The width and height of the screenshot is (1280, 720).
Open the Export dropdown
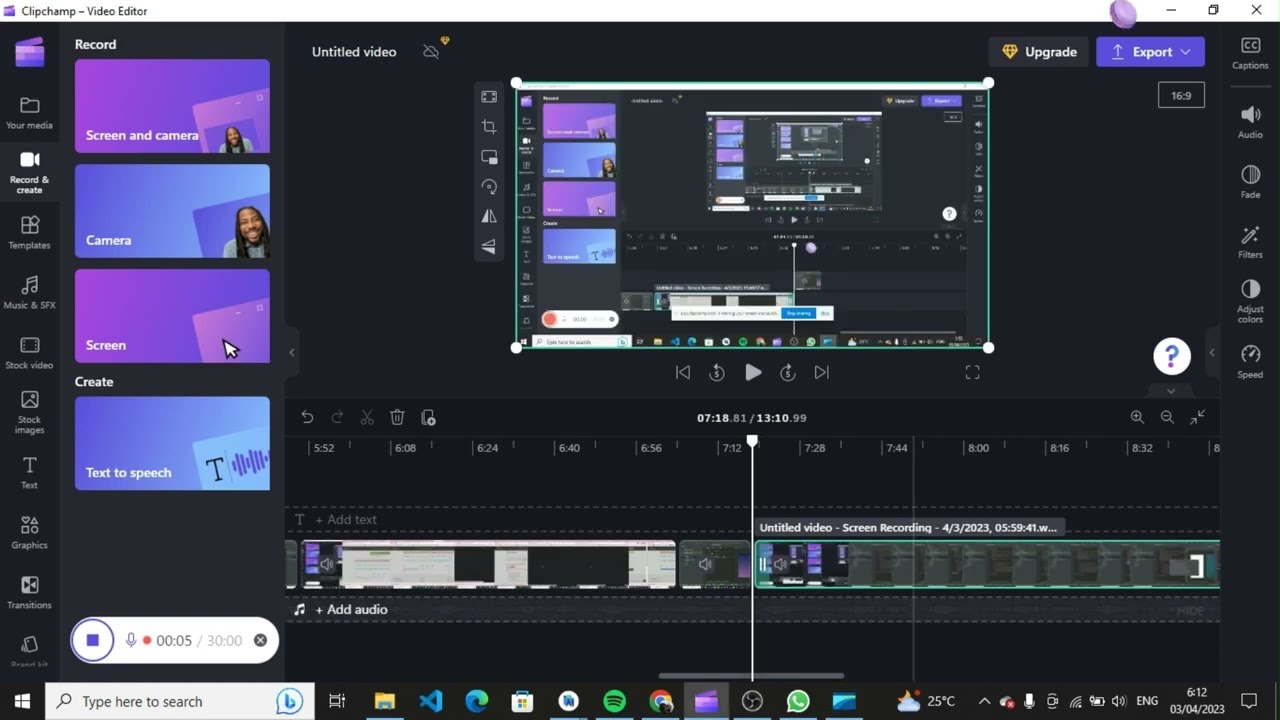(1150, 52)
